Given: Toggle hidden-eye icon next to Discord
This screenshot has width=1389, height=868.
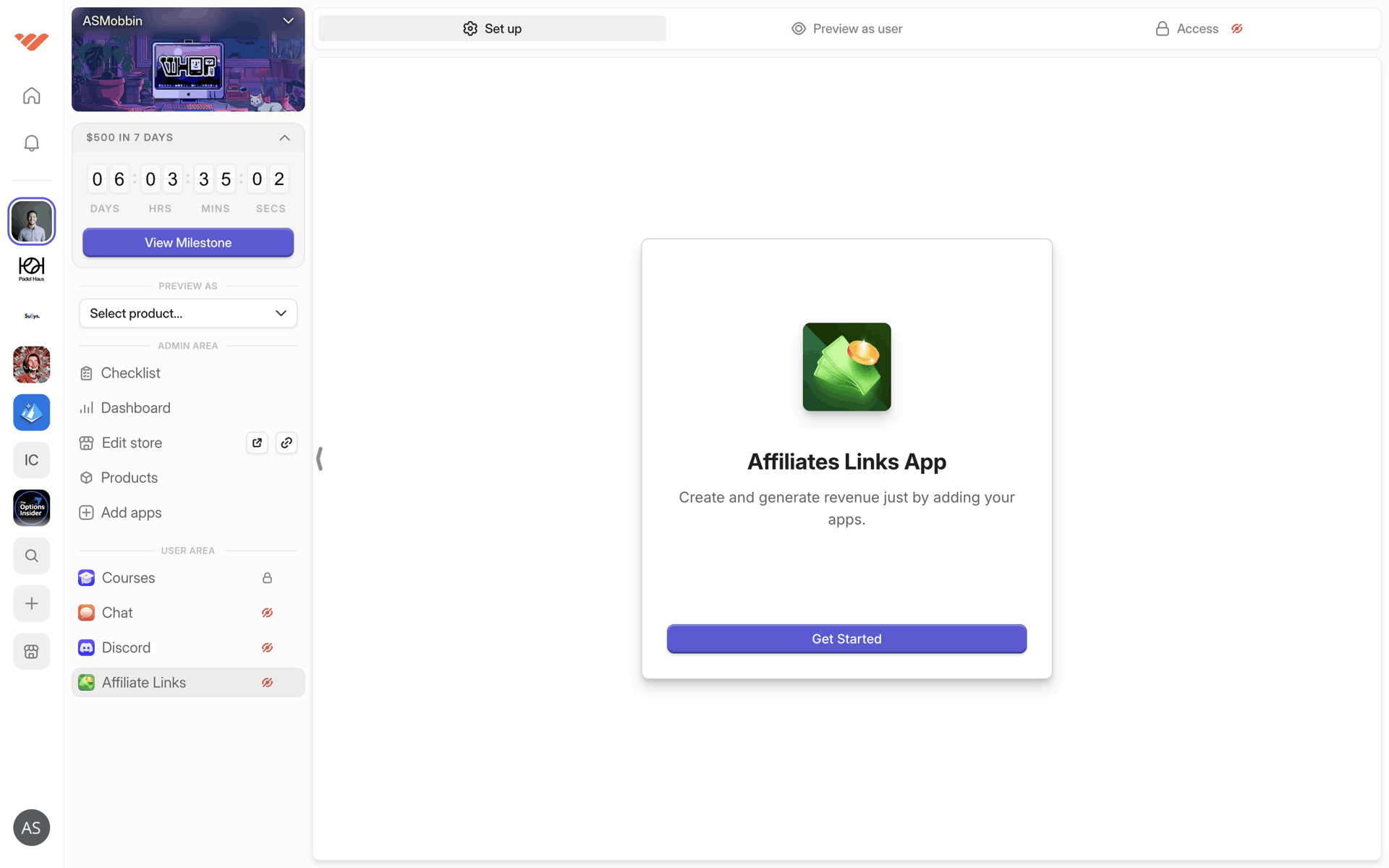Looking at the screenshot, I should click(x=267, y=647).
